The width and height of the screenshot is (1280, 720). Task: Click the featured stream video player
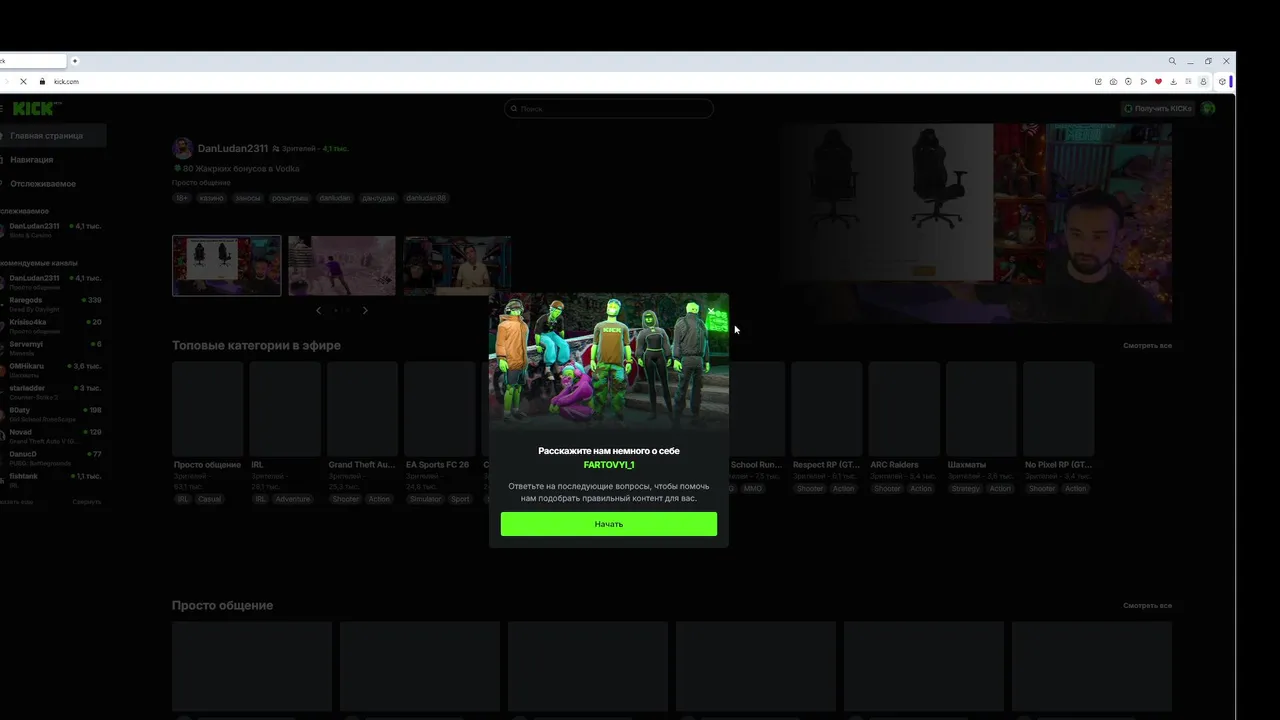tap(976, 223)
